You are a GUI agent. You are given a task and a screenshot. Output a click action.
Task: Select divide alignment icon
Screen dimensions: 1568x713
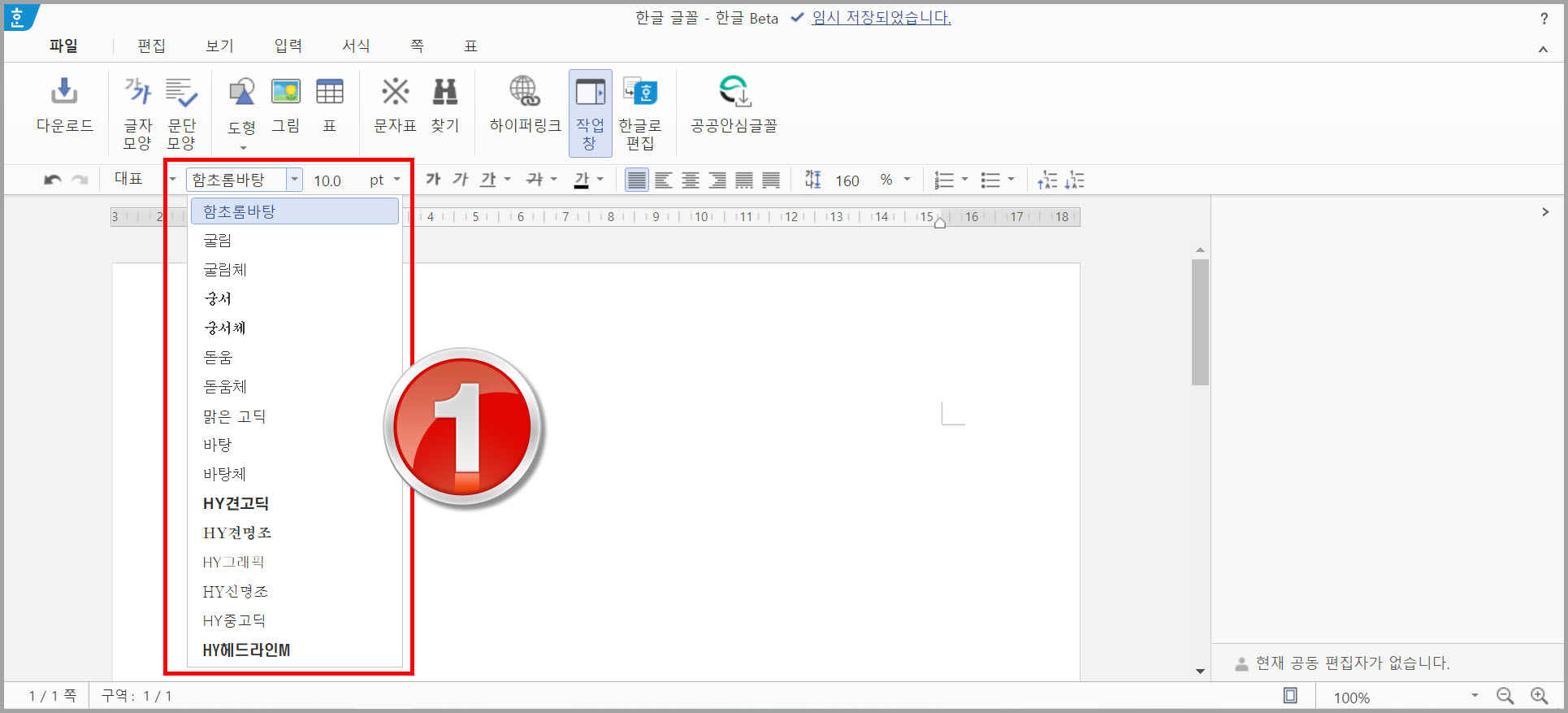click(771, 180)
